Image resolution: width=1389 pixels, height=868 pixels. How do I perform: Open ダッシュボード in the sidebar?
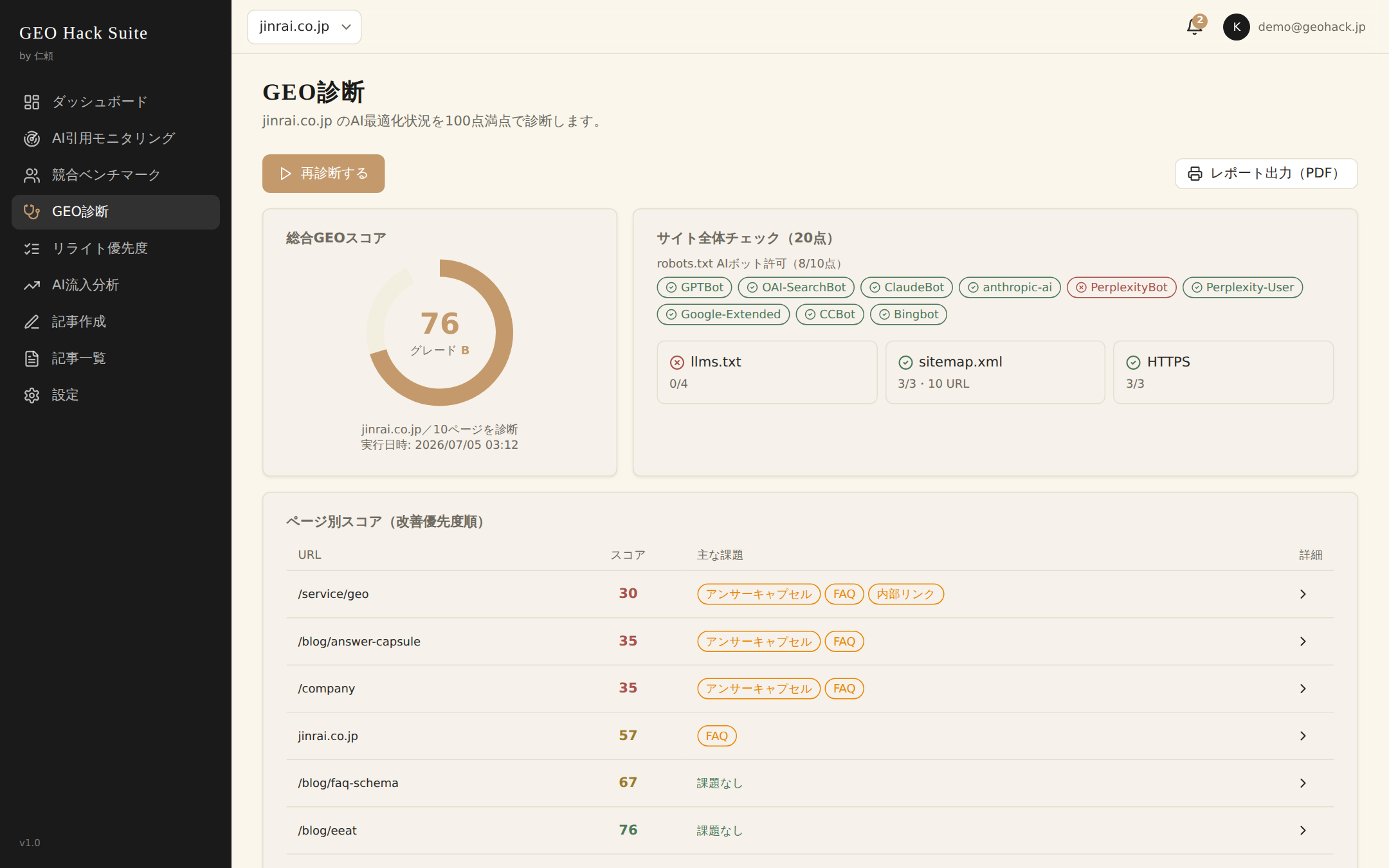coord(116,102)
